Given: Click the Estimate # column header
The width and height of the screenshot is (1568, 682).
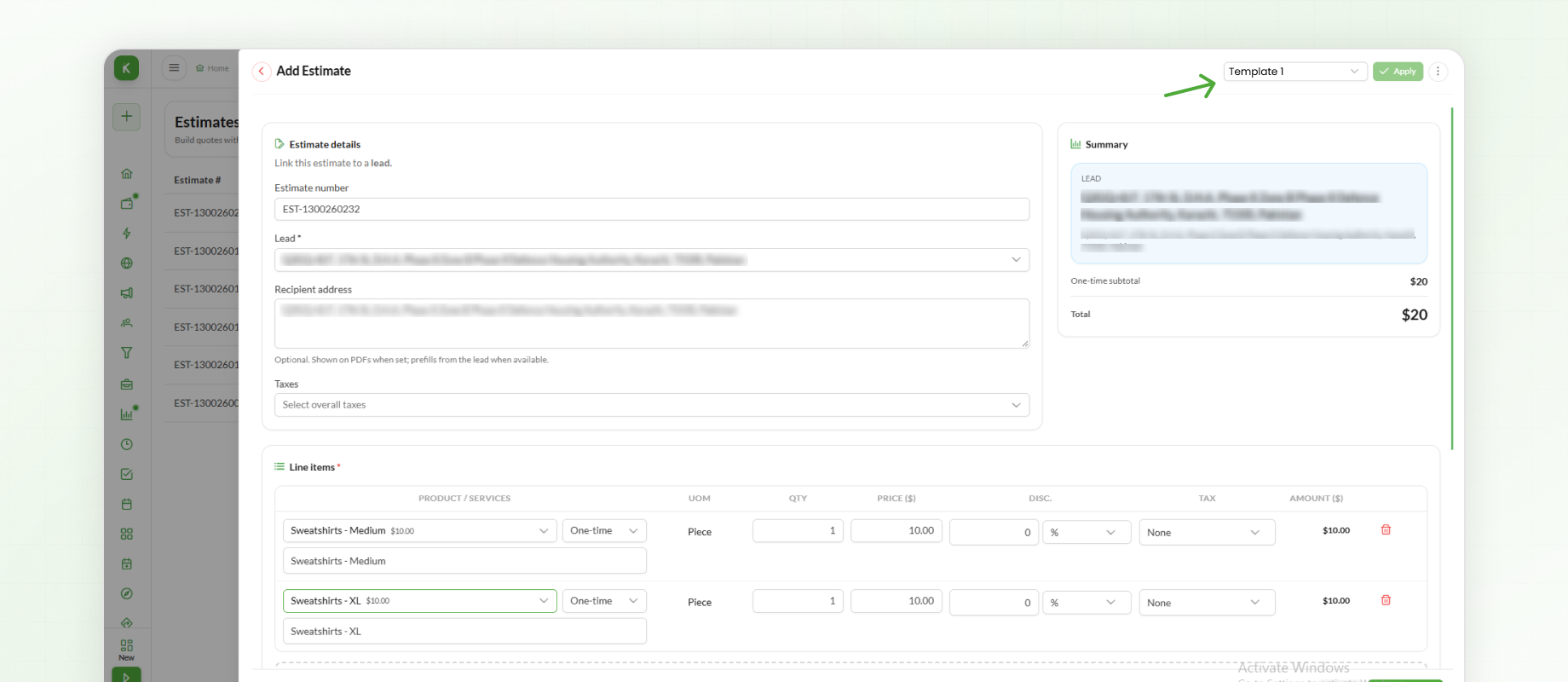Looking at the screenshot, I should point(198,180).
